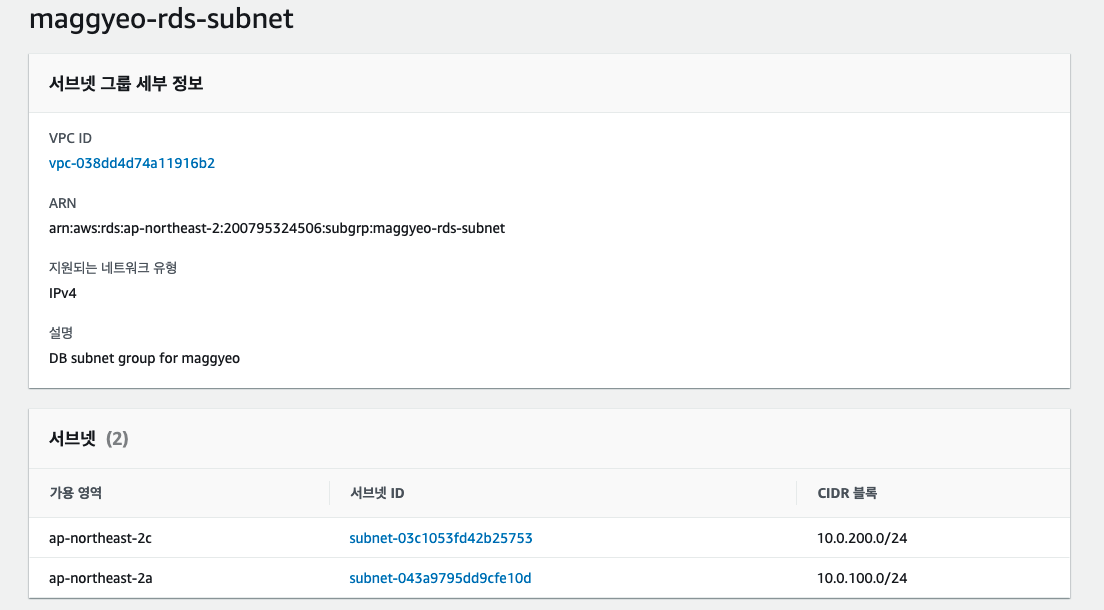Click the 서브넷 그룹 세부 정보 panel header

[126, 84]
